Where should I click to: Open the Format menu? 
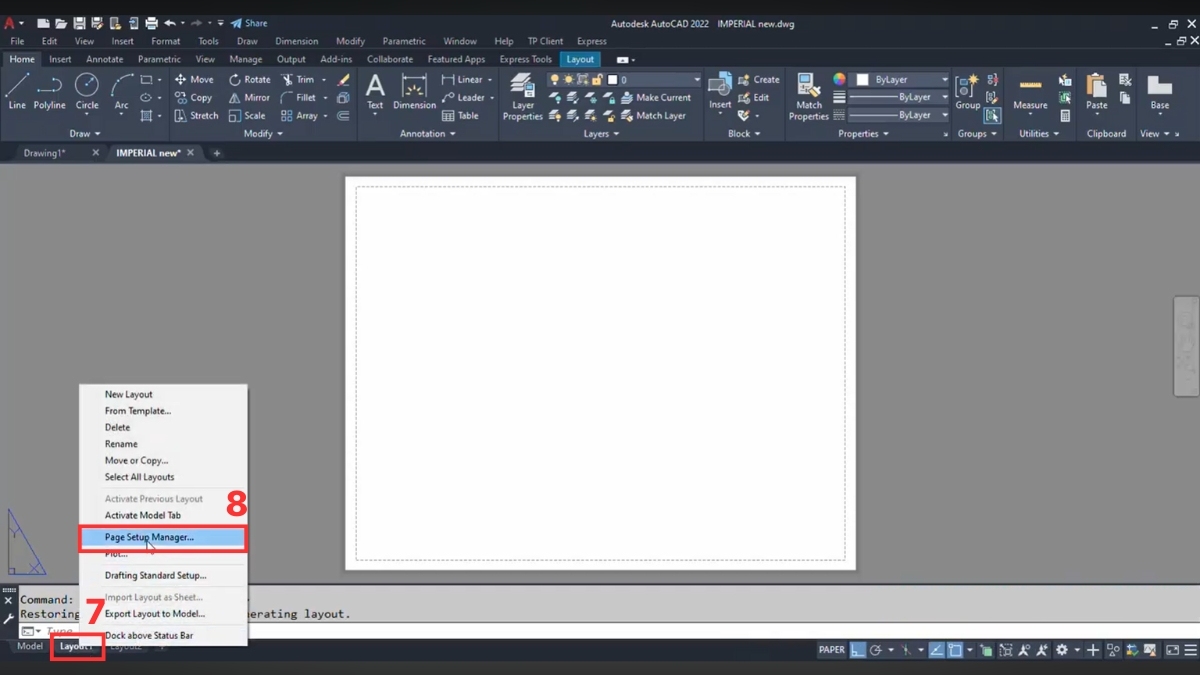click(166, 41)
